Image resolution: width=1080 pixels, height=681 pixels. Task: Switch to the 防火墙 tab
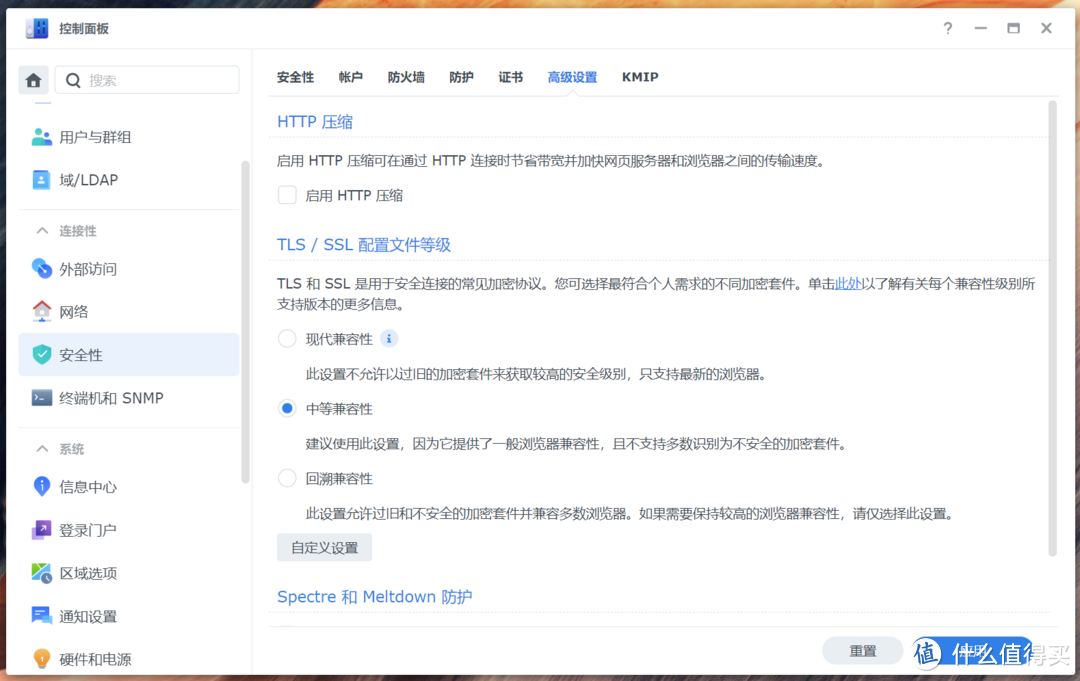(x=406, y=76)
